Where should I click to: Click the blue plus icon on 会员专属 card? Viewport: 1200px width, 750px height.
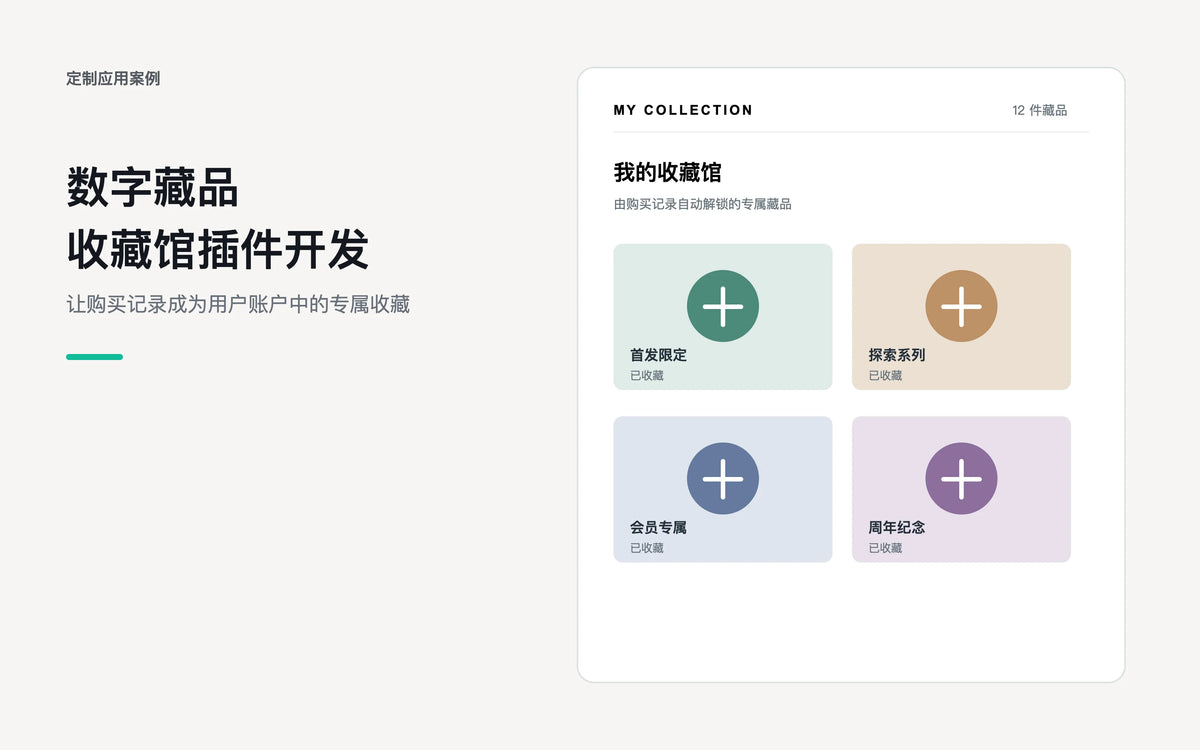click(x=723, y=479)
